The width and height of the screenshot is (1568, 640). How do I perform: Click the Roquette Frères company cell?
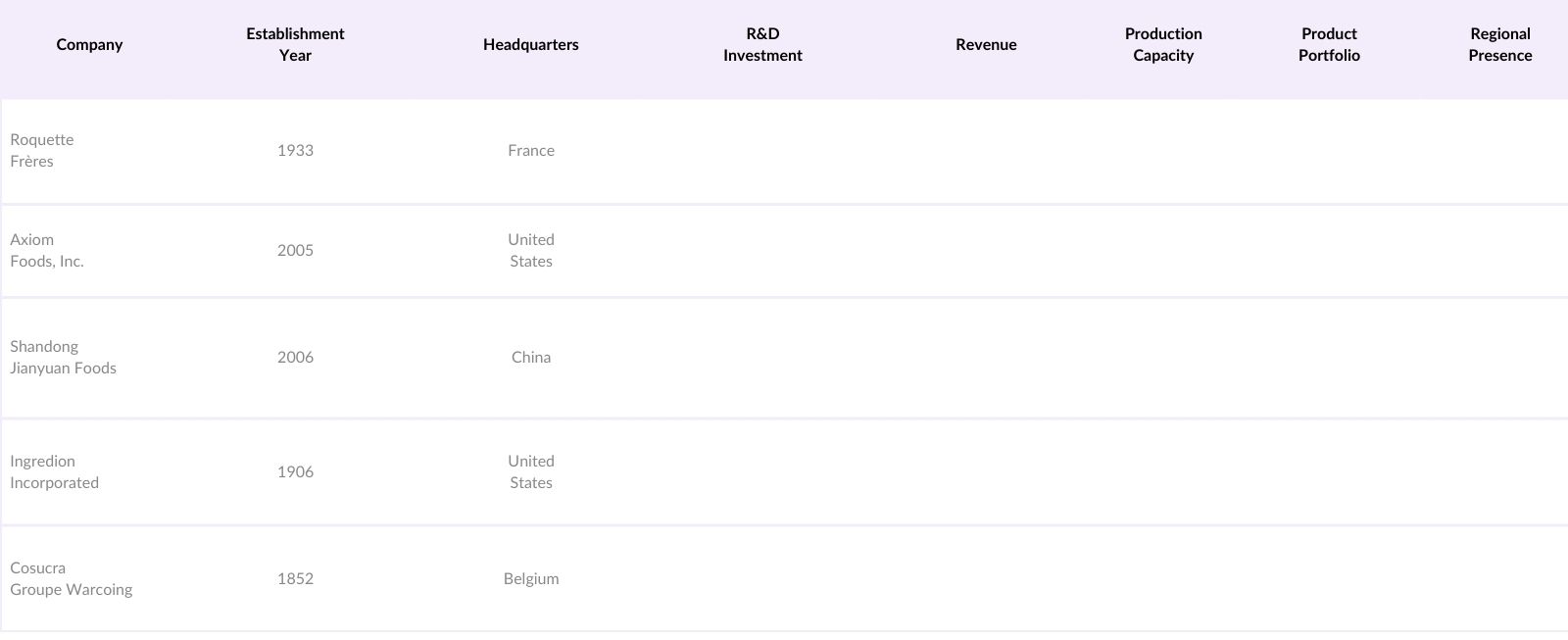pos(42,151)
